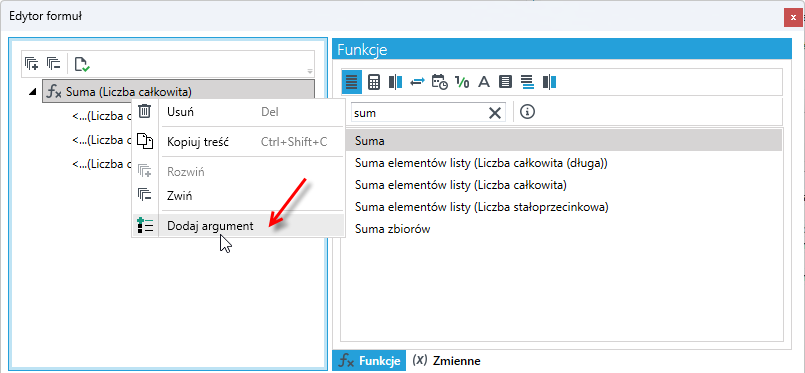Clear the 'sum' search text with X

coord(494,113)
